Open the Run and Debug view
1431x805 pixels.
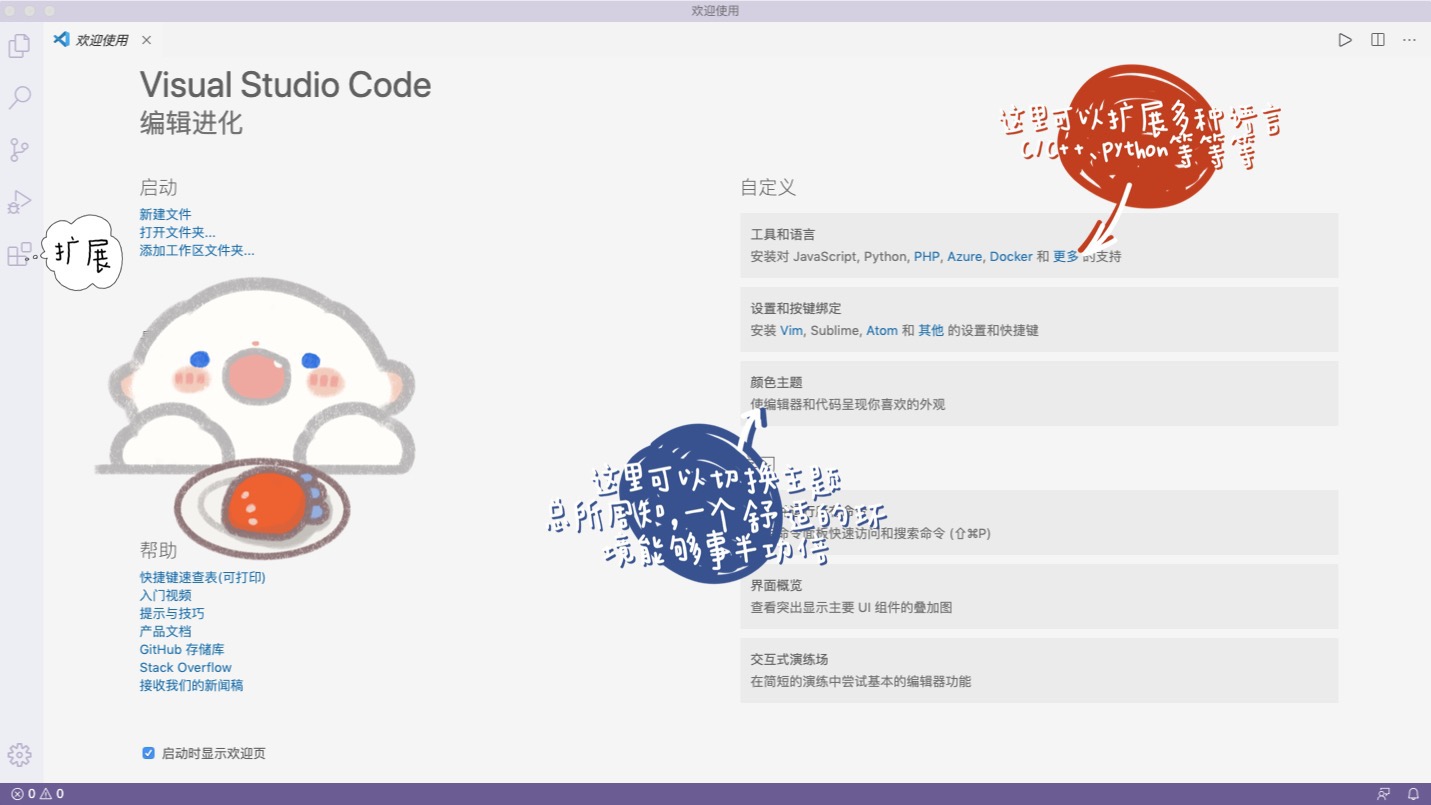[x=20, y=202]
